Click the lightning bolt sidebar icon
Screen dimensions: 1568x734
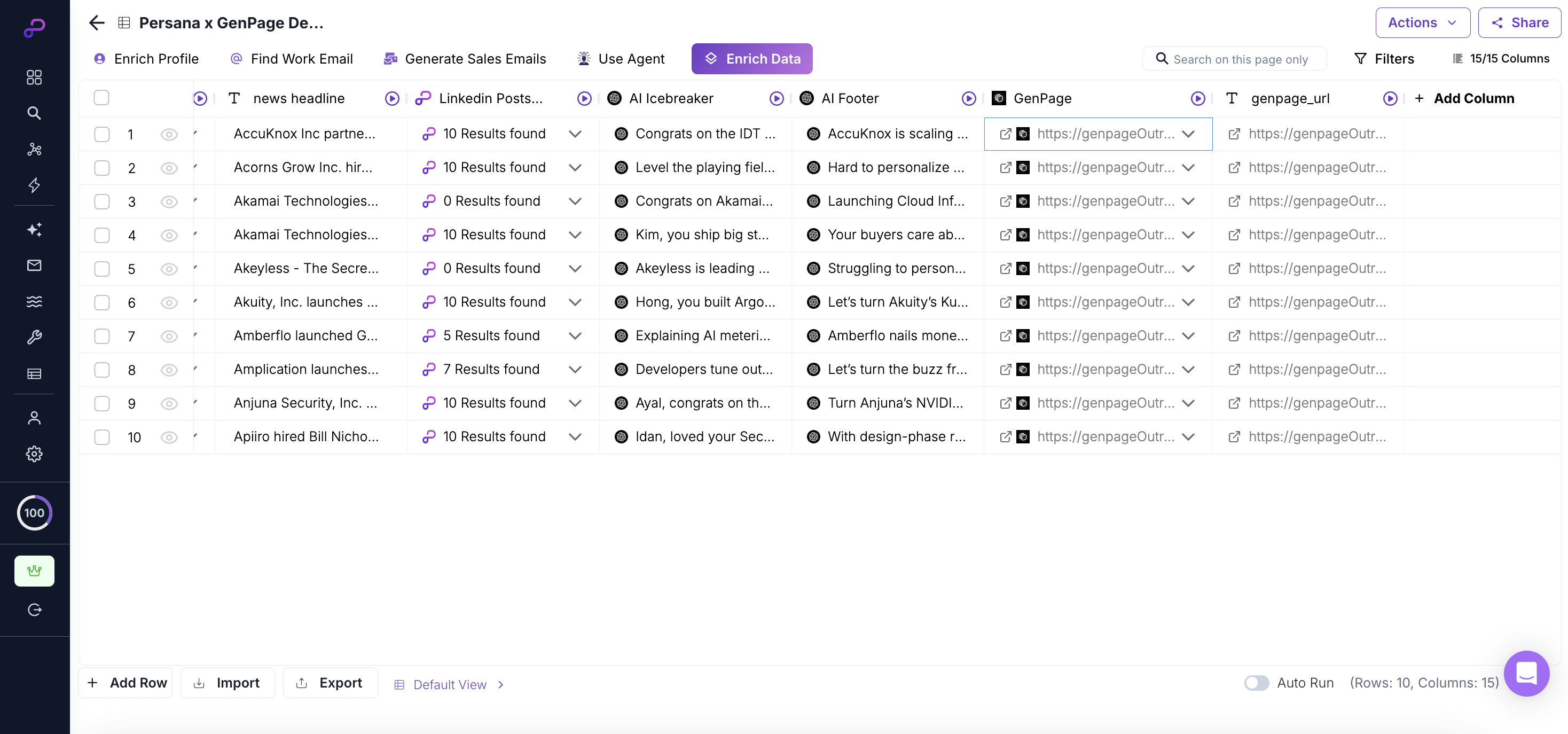point(34,185)
